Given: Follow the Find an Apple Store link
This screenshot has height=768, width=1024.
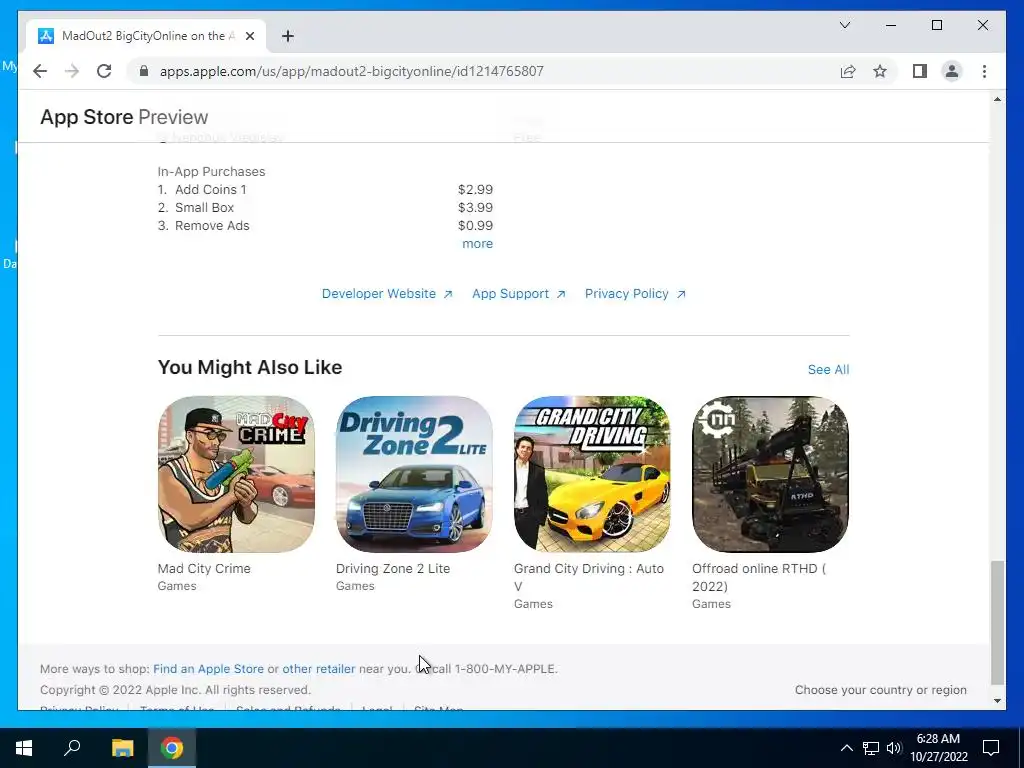Looking at the screenshot, I should point(208,669).
